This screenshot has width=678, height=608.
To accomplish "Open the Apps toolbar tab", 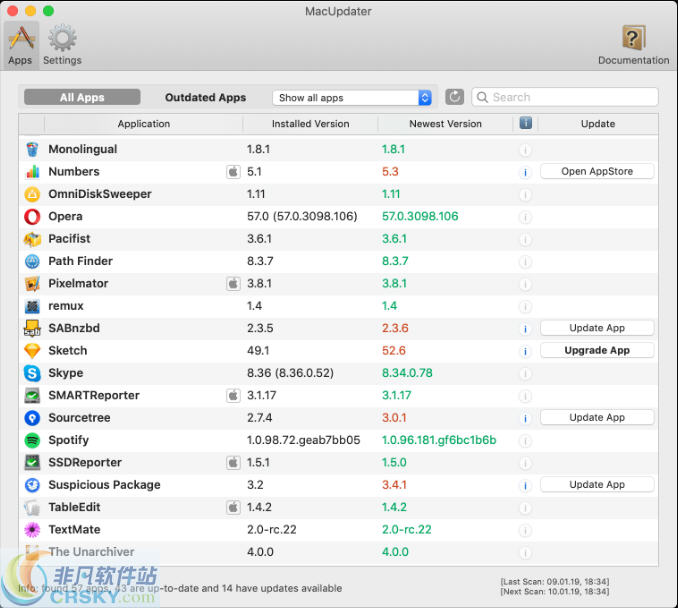I will coord(20,45).
